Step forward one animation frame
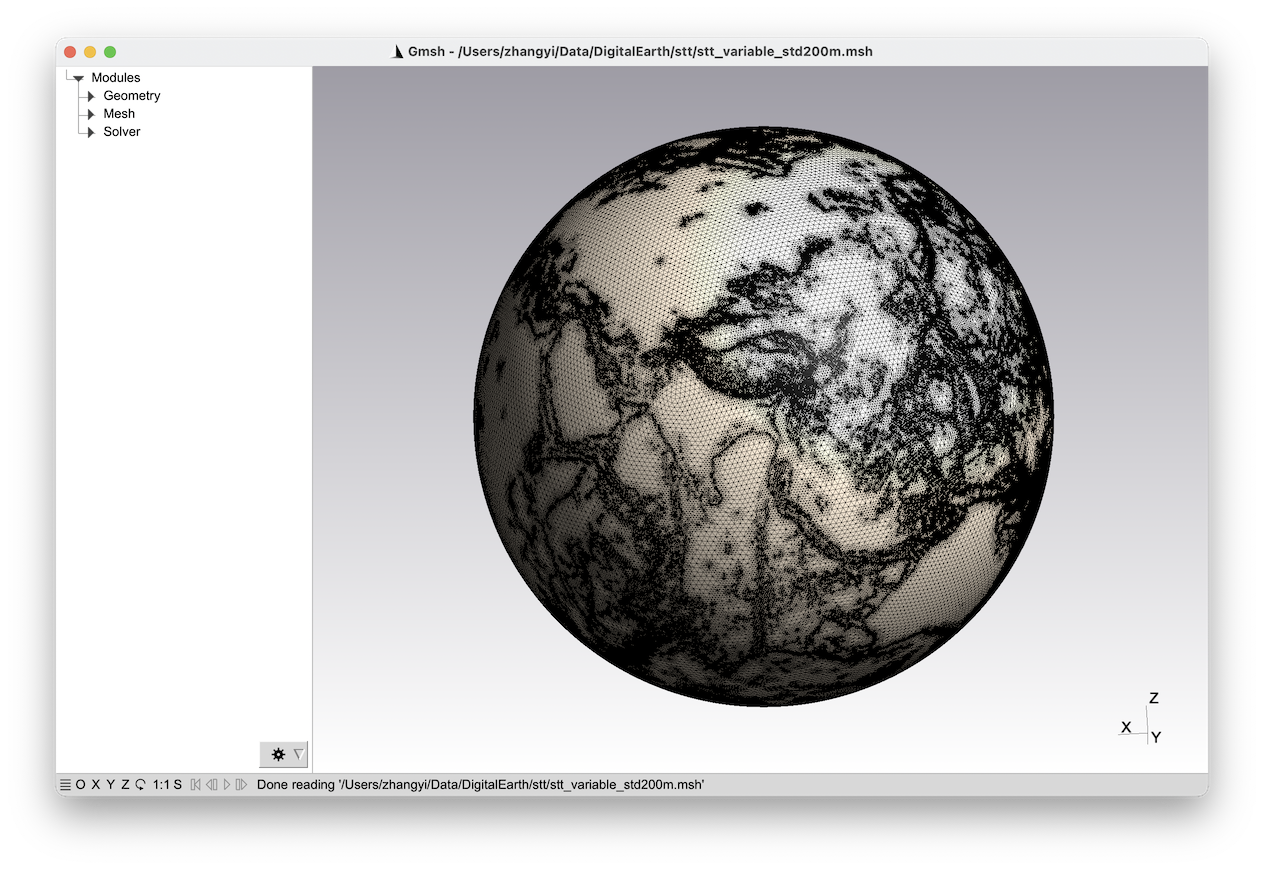 pos(241,785)
